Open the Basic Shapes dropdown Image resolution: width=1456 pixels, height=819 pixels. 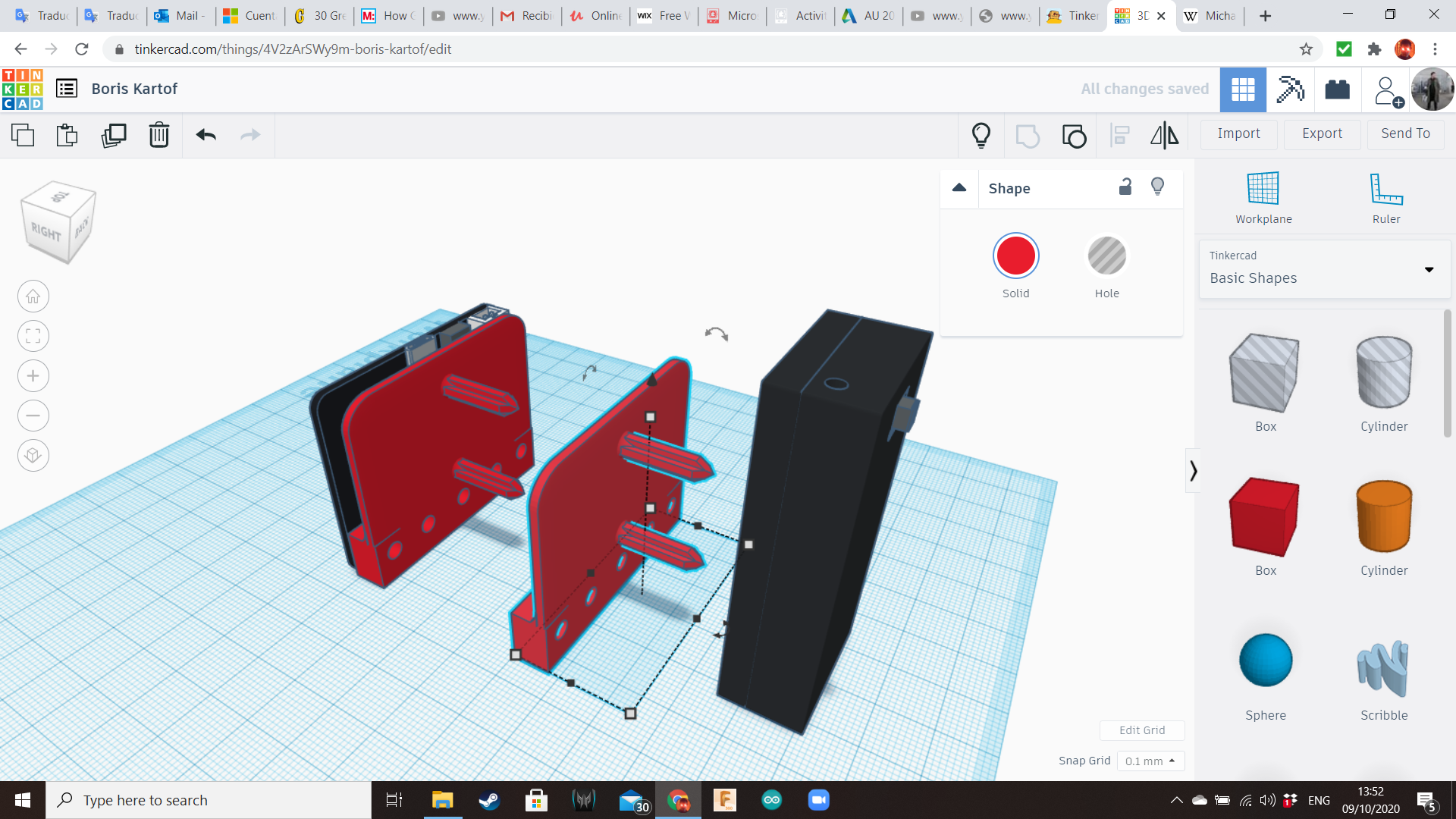tap(1325, 269)
